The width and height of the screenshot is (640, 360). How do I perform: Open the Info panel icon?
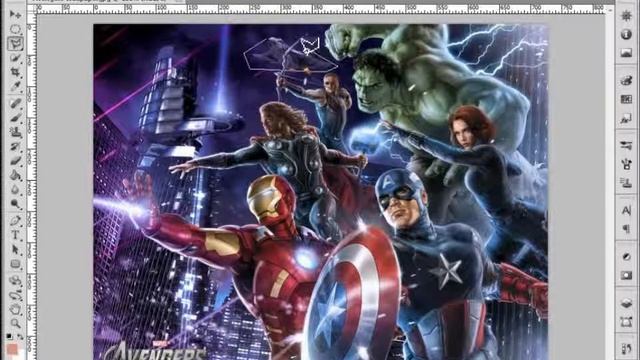[626, 35]
